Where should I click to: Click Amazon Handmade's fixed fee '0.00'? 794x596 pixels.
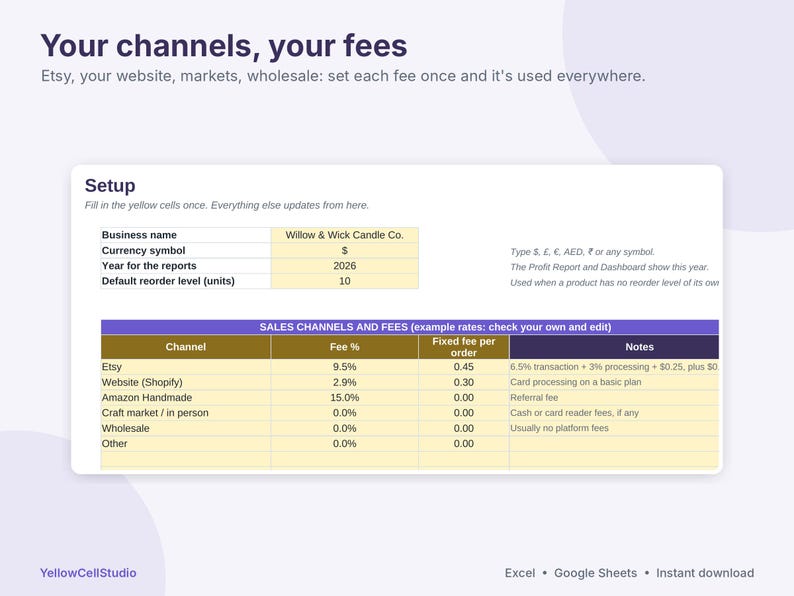[464, 398]
